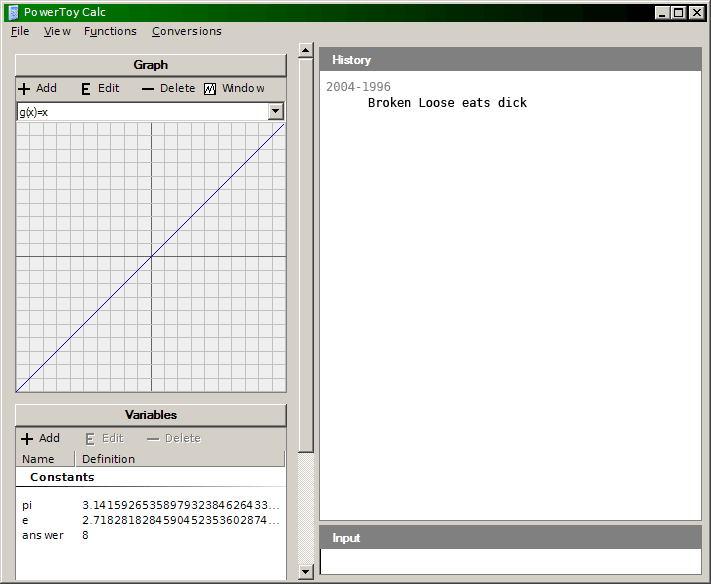Minimize the PowerToy Calc window

pyautogui.click(x=662, y=13)
